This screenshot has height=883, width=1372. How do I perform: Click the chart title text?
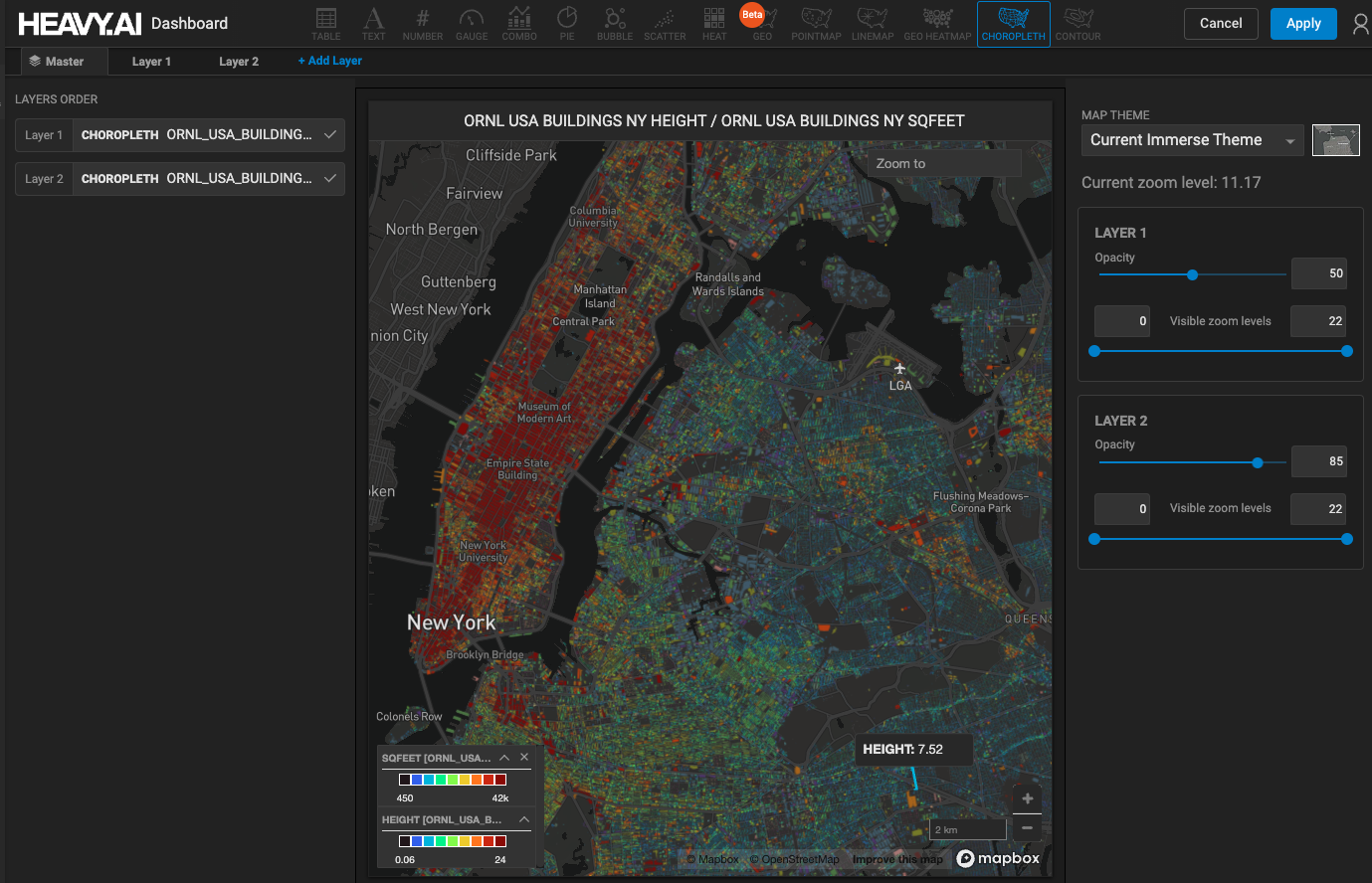tap(714, 121)
